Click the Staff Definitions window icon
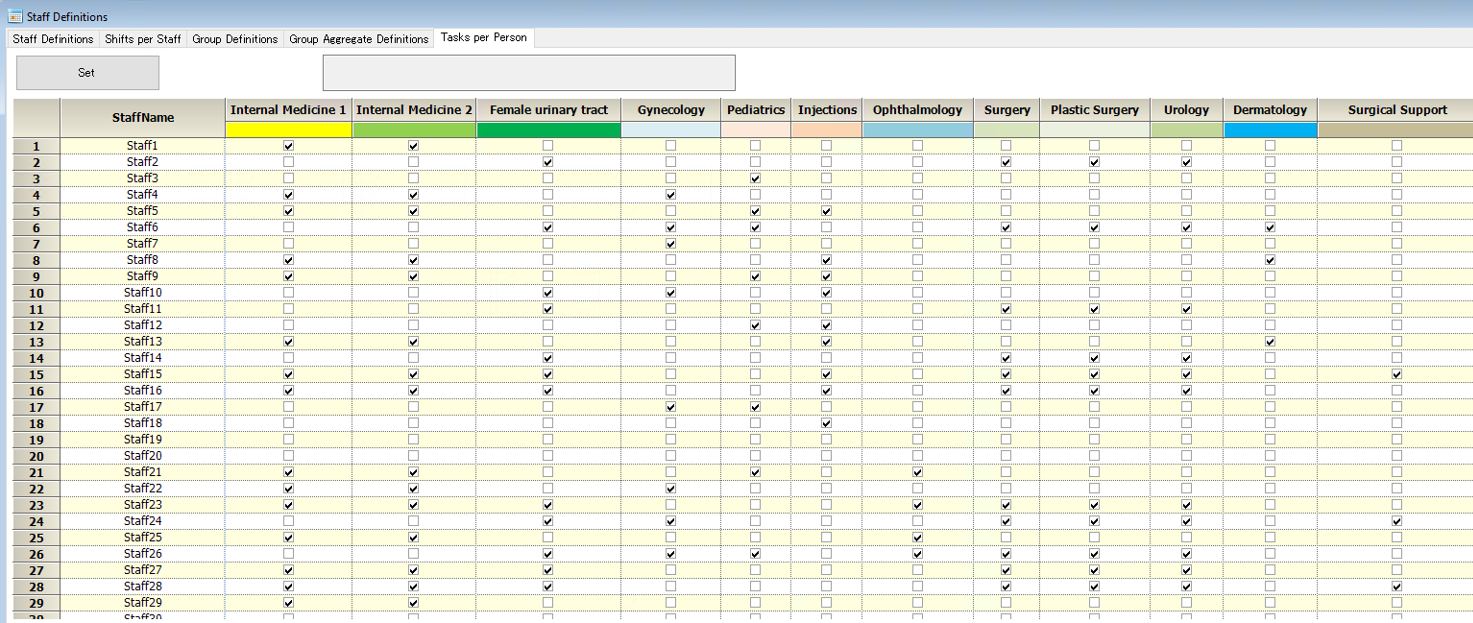Screen dimensions: 1473x623 (x=15, y=16)
